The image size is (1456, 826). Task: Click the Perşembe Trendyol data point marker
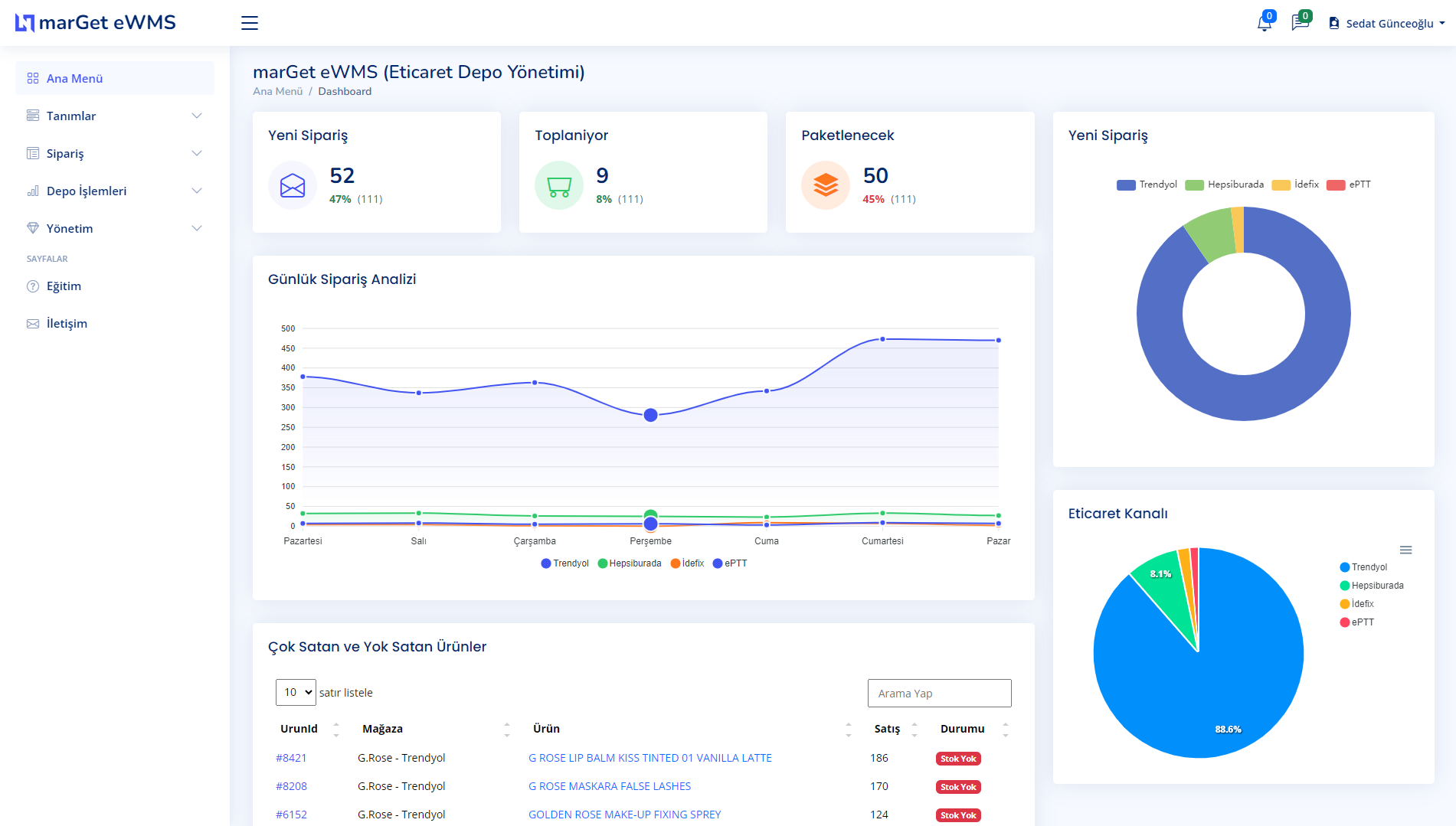[x=650, y=415]
